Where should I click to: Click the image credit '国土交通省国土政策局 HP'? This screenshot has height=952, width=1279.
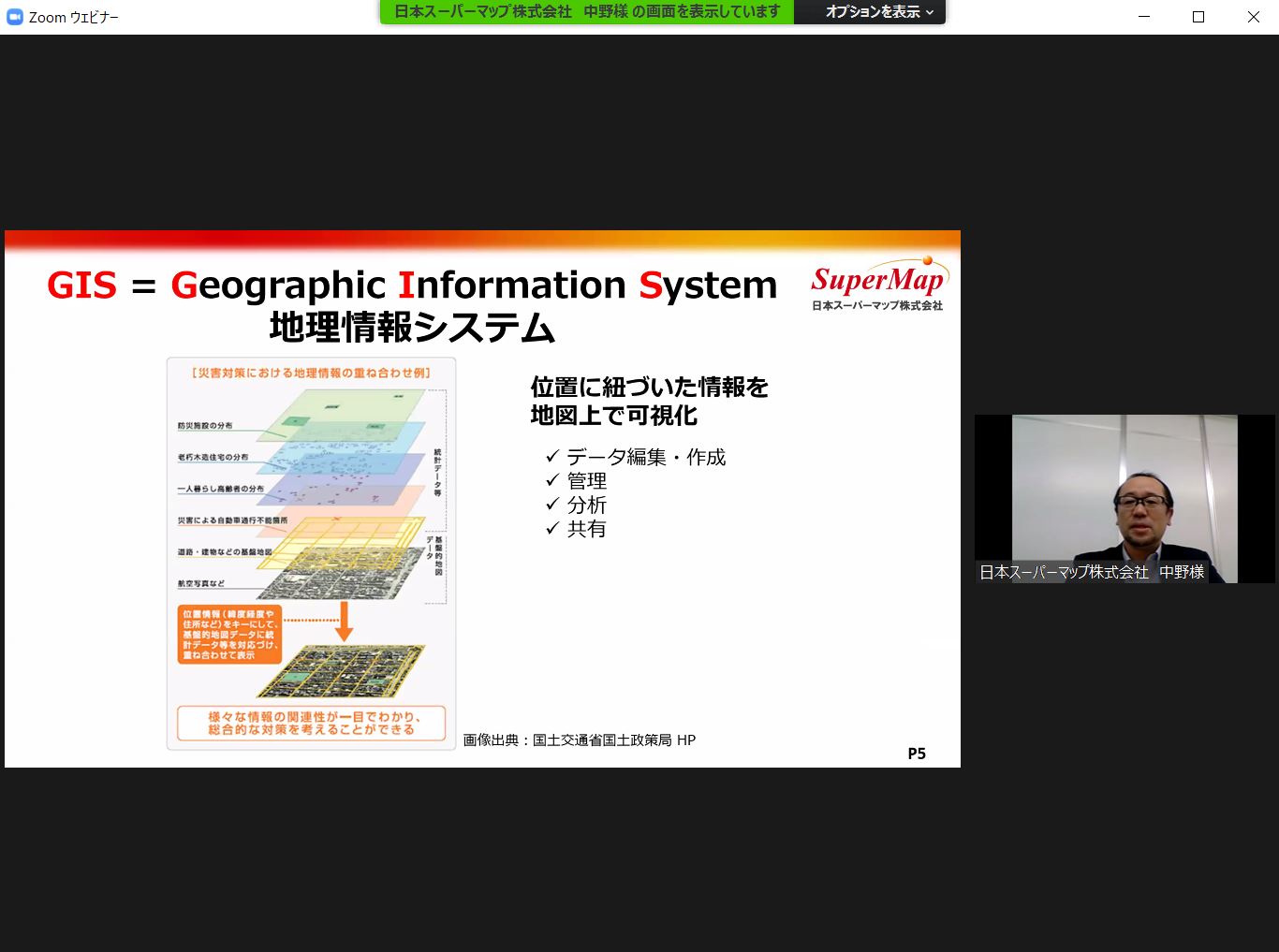pyautogui.click(x=614, y=740)
